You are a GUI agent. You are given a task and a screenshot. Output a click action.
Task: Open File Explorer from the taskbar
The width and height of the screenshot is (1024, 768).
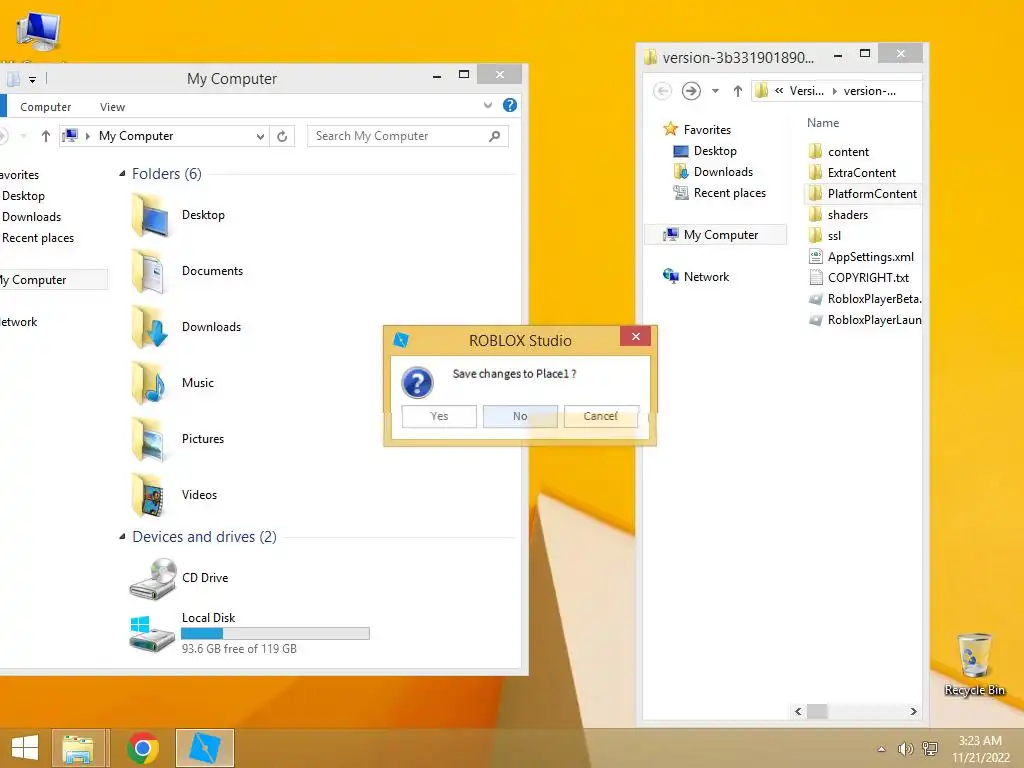[79, 748]
